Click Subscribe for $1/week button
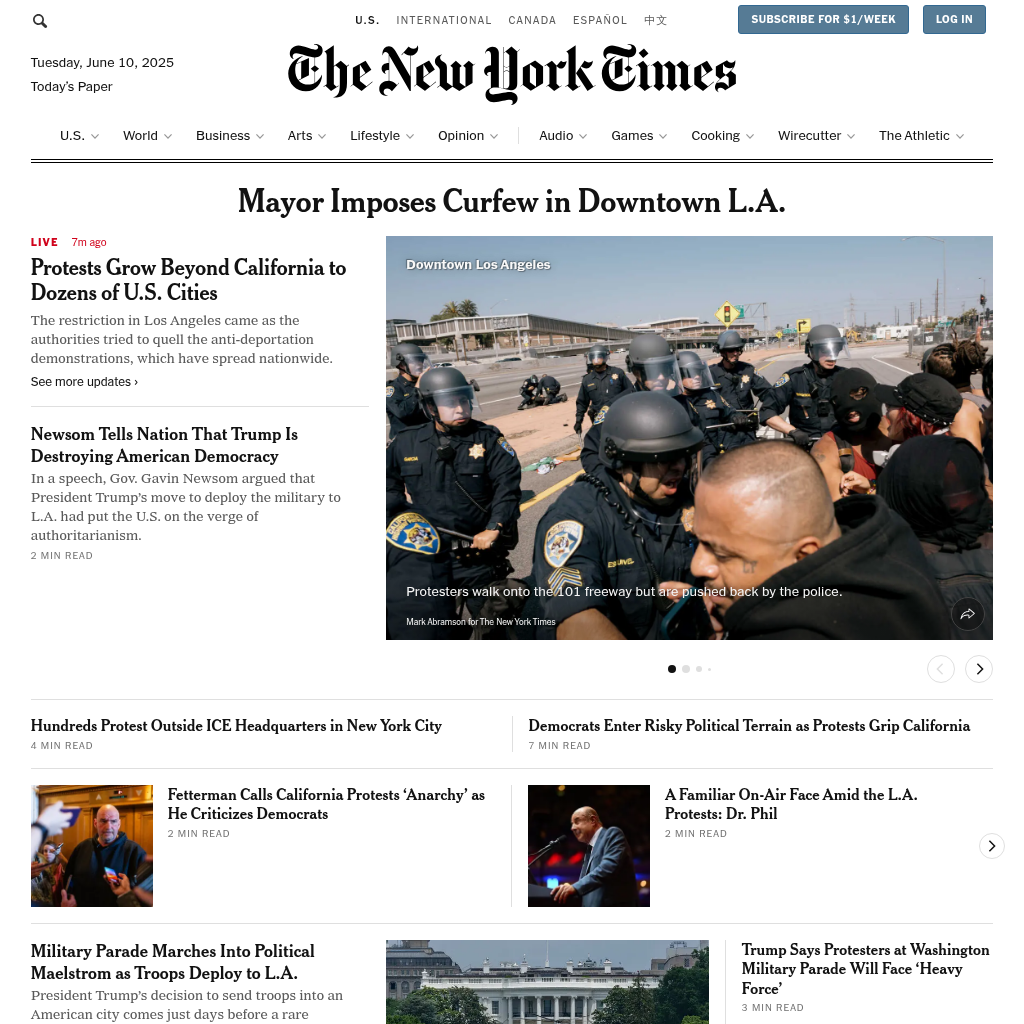The image size is (1024, 1024). click(x=823, y=20)
